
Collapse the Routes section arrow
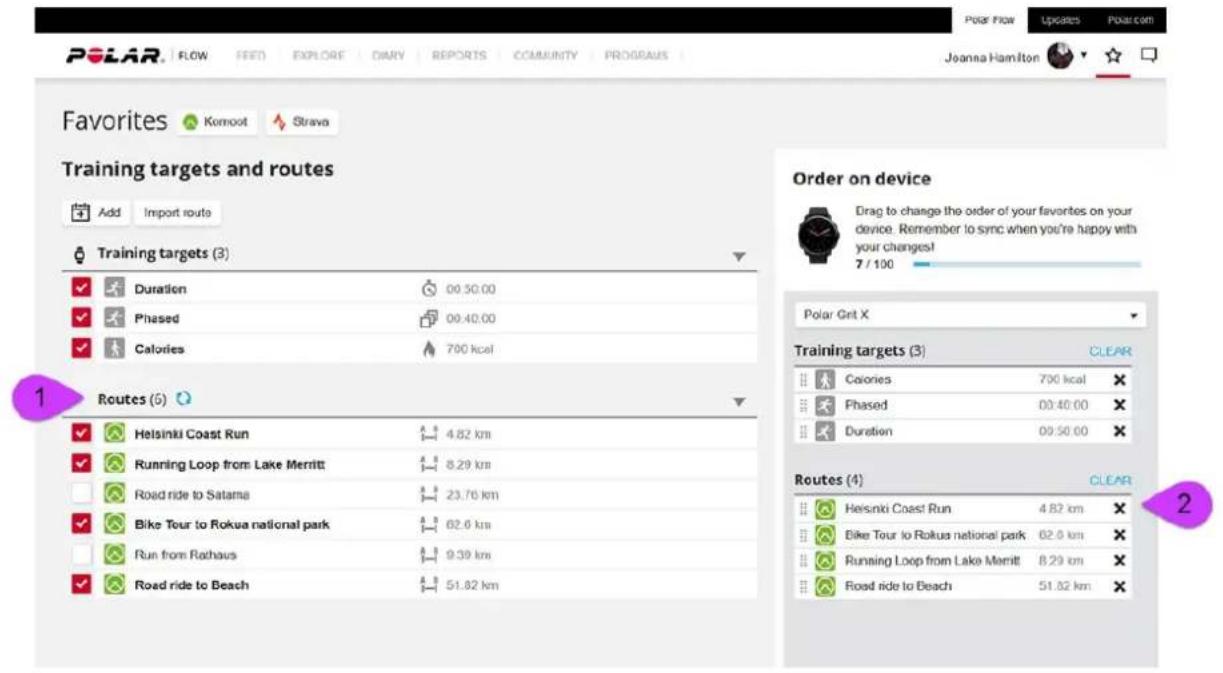pos(739,402)
